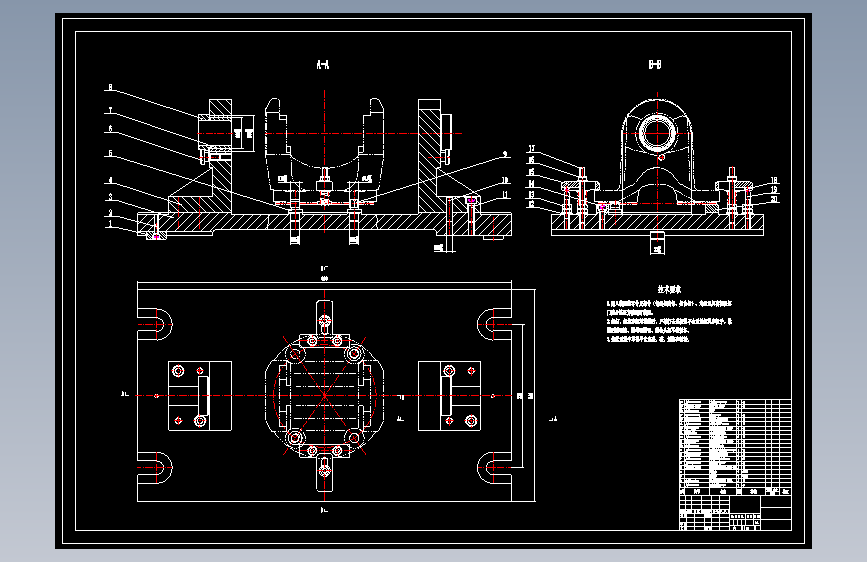Select callout 19 in B-B view

tap(774, 190)
